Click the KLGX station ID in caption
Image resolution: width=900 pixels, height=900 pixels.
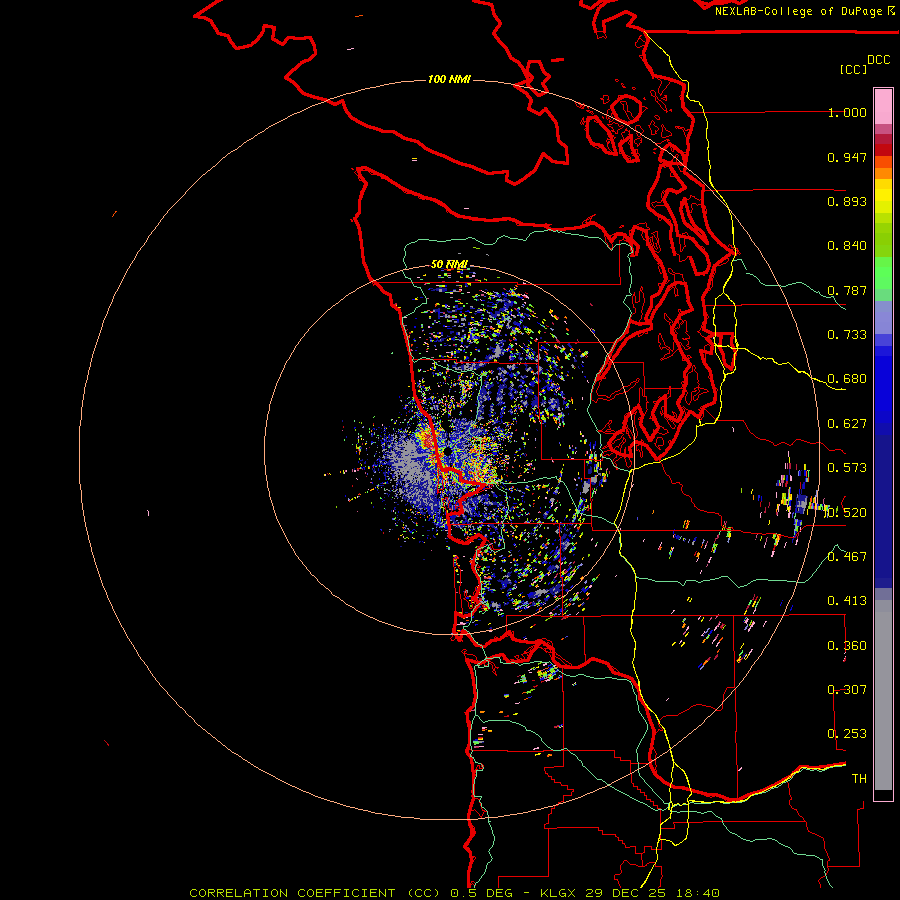(559, 893)
